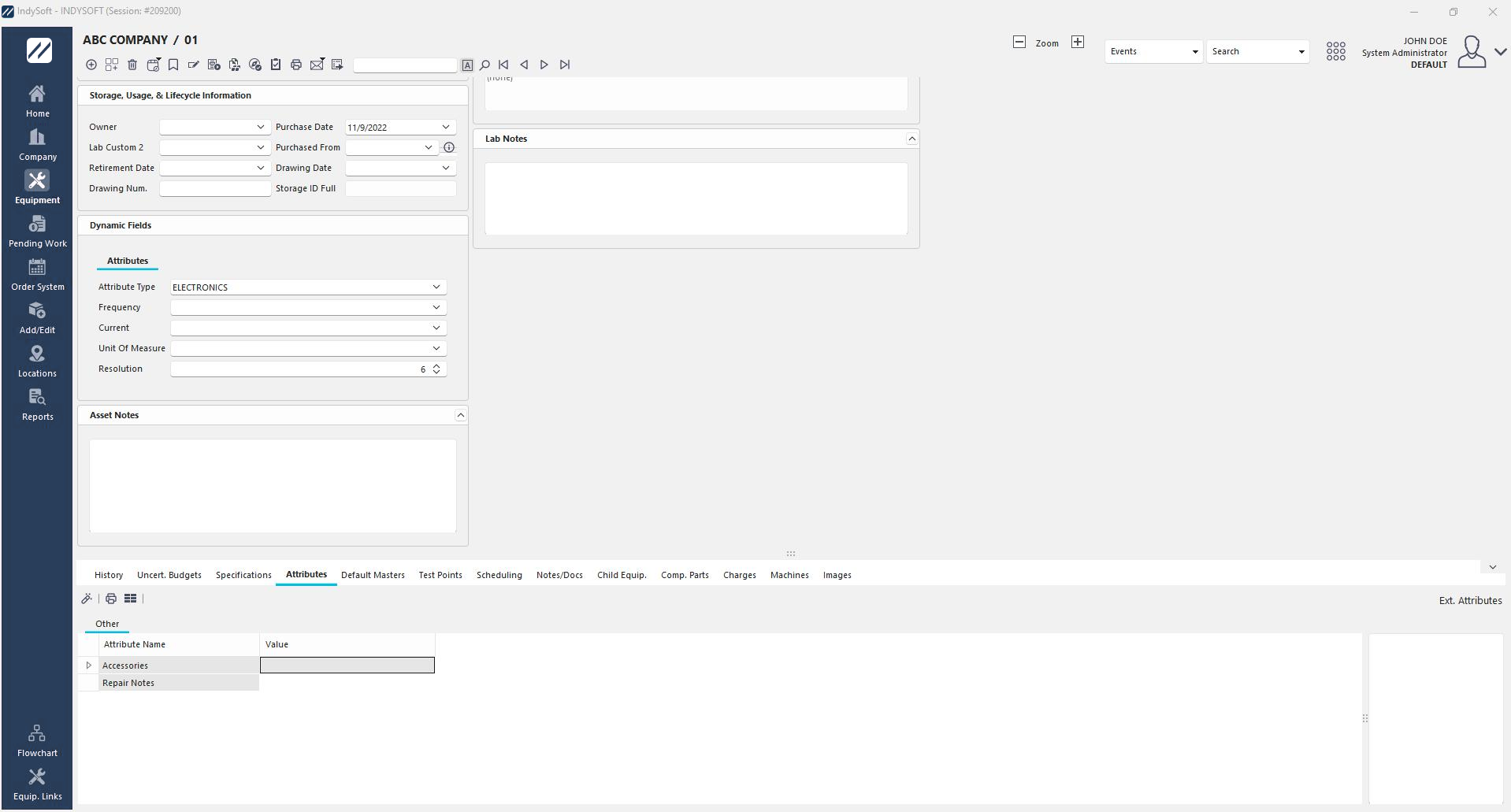Click the gauge with checkmark calibration icon
Image resolution: width=1511 pixels, height=812 pixels.
click(255, 65)
